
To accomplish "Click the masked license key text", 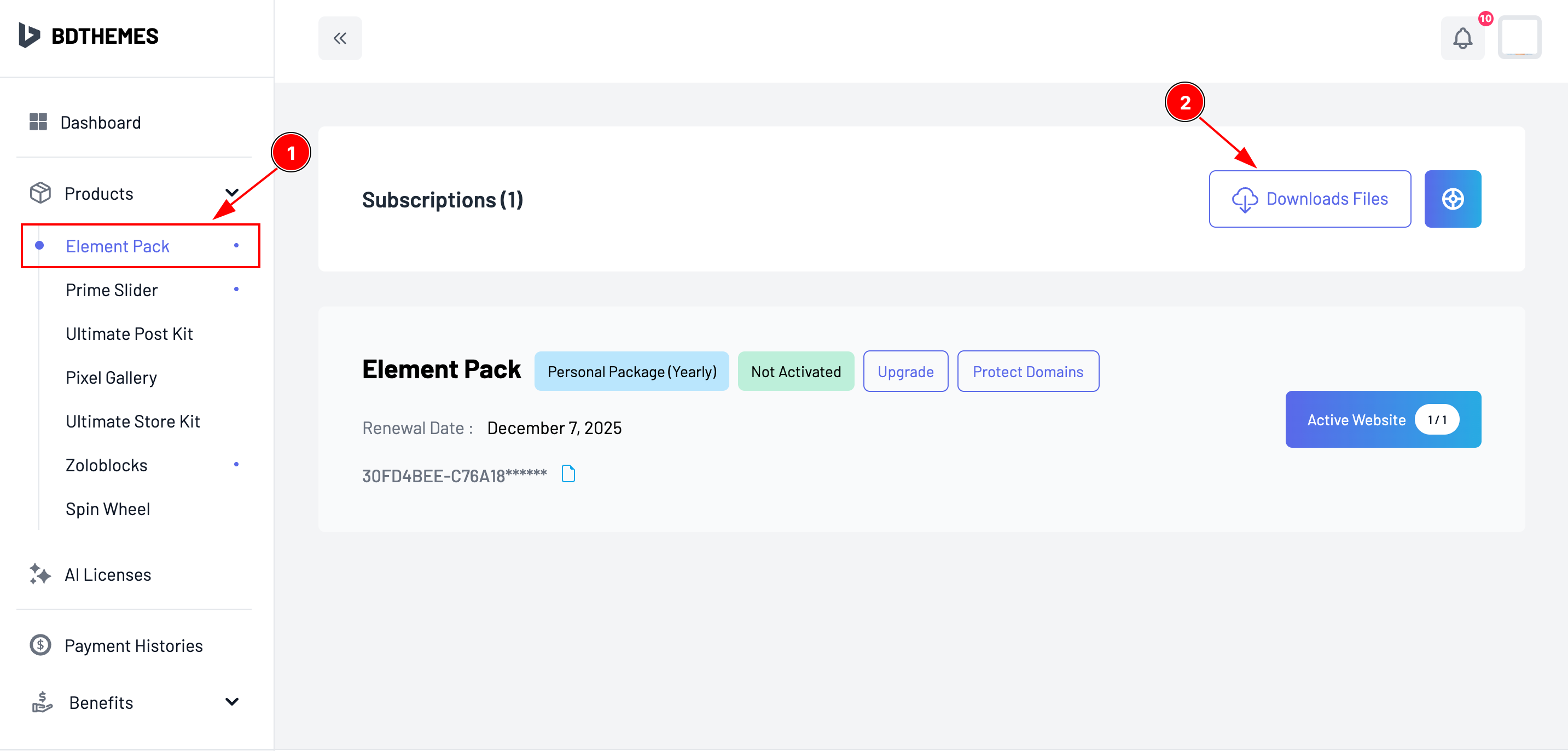I will pos(454,476).
